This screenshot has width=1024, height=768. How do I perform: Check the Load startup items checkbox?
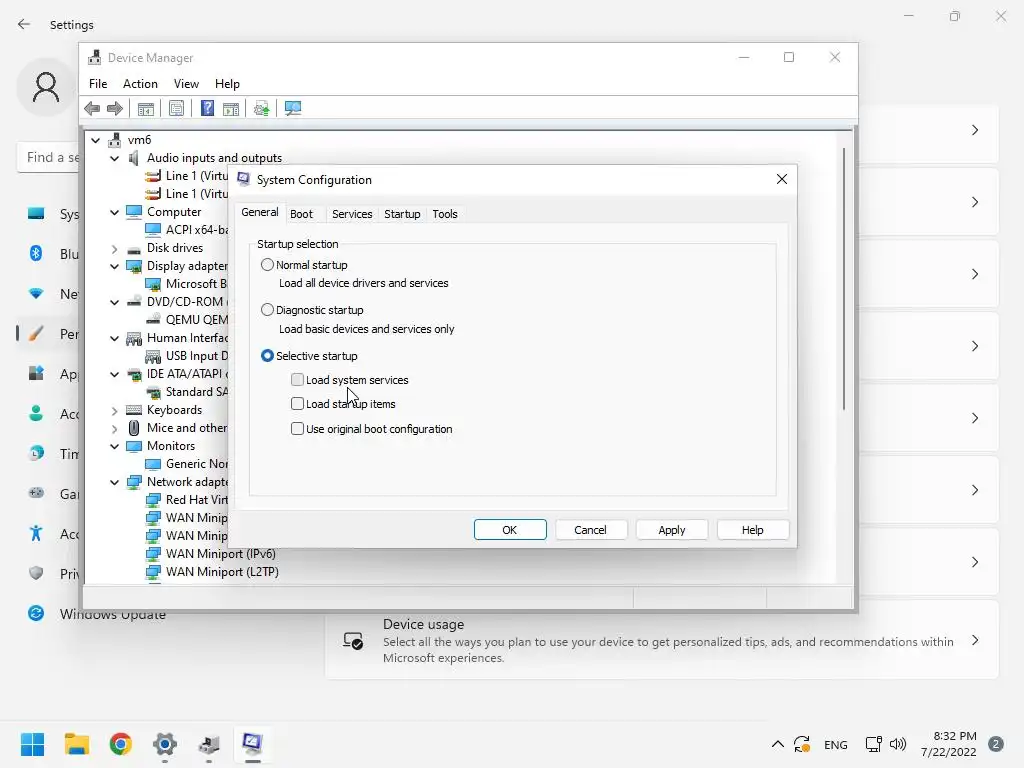(x=297, y=404)
